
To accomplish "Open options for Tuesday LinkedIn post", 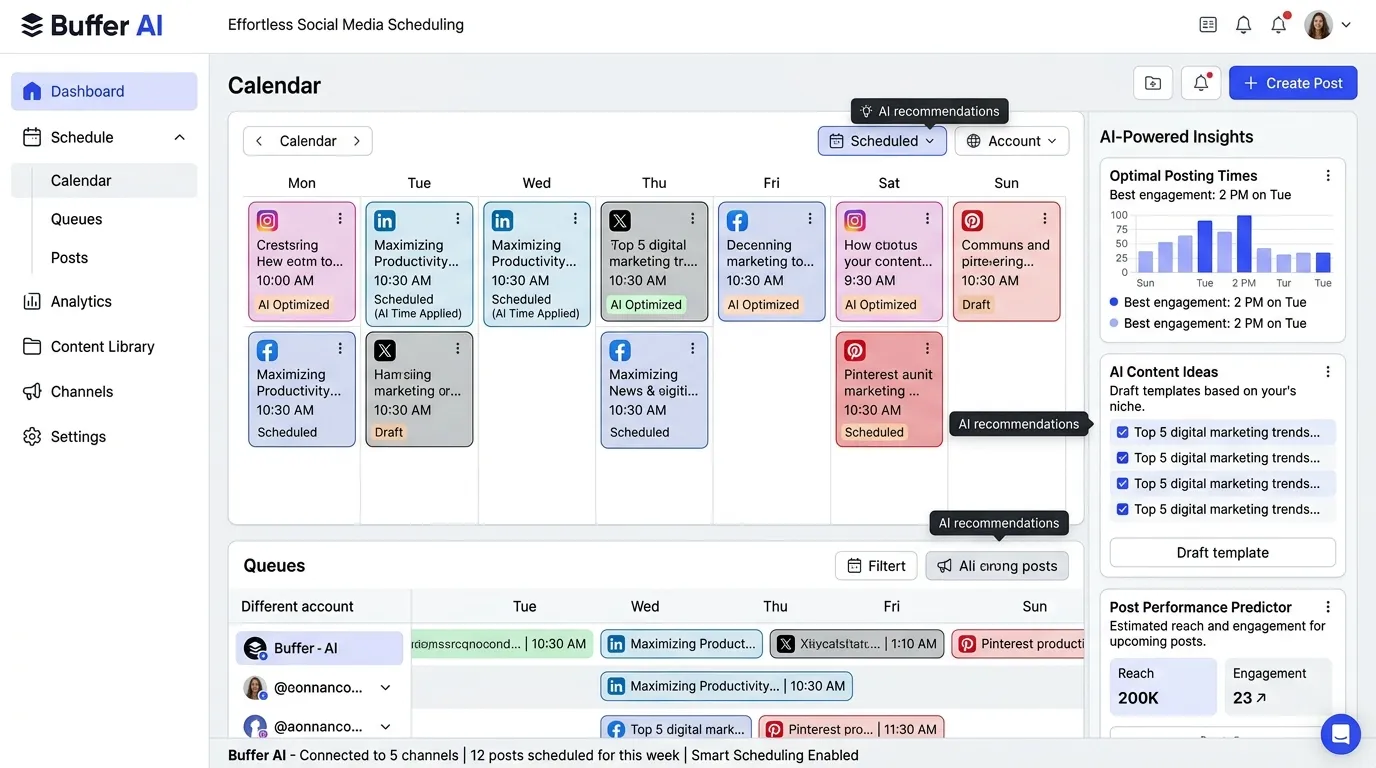I will point(458,219).
